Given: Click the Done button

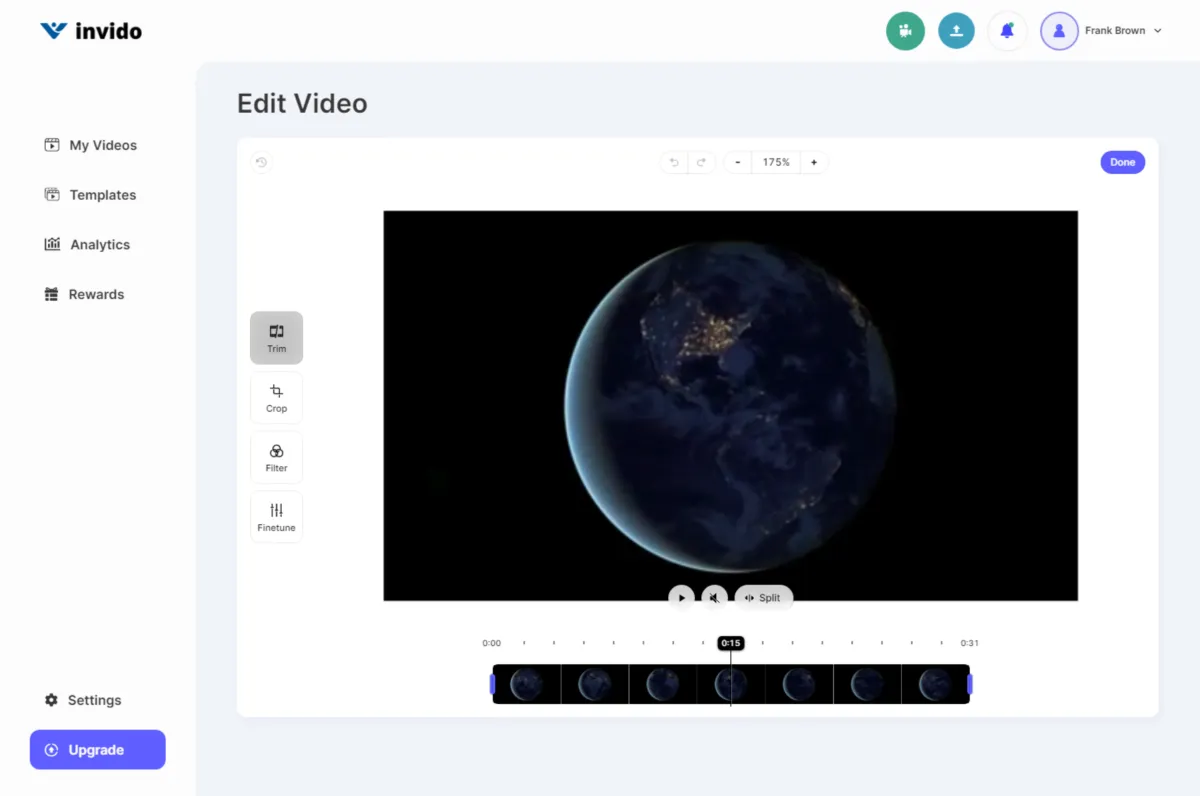Looking at the screenshot, I should coord(1123,162).
